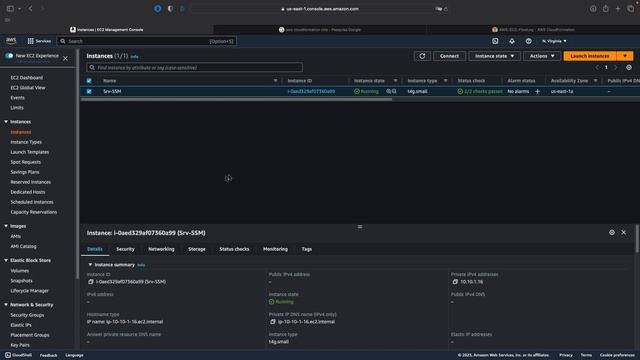This screenshot has width=640, height=360.
Task: Click the details panel drag handle
Action: coord(360,227)
